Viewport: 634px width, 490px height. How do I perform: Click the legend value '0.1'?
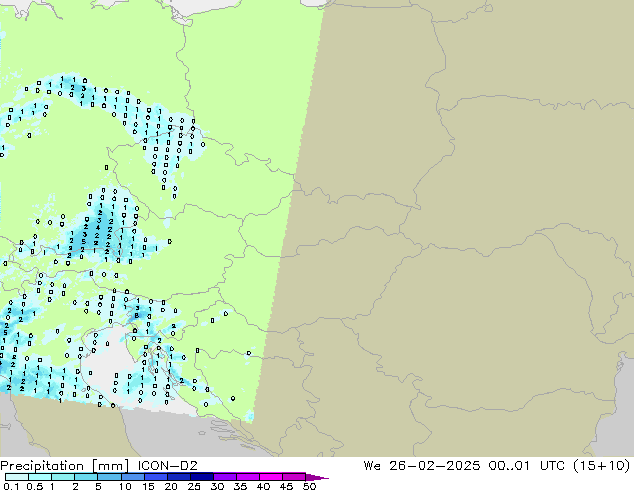11,486
